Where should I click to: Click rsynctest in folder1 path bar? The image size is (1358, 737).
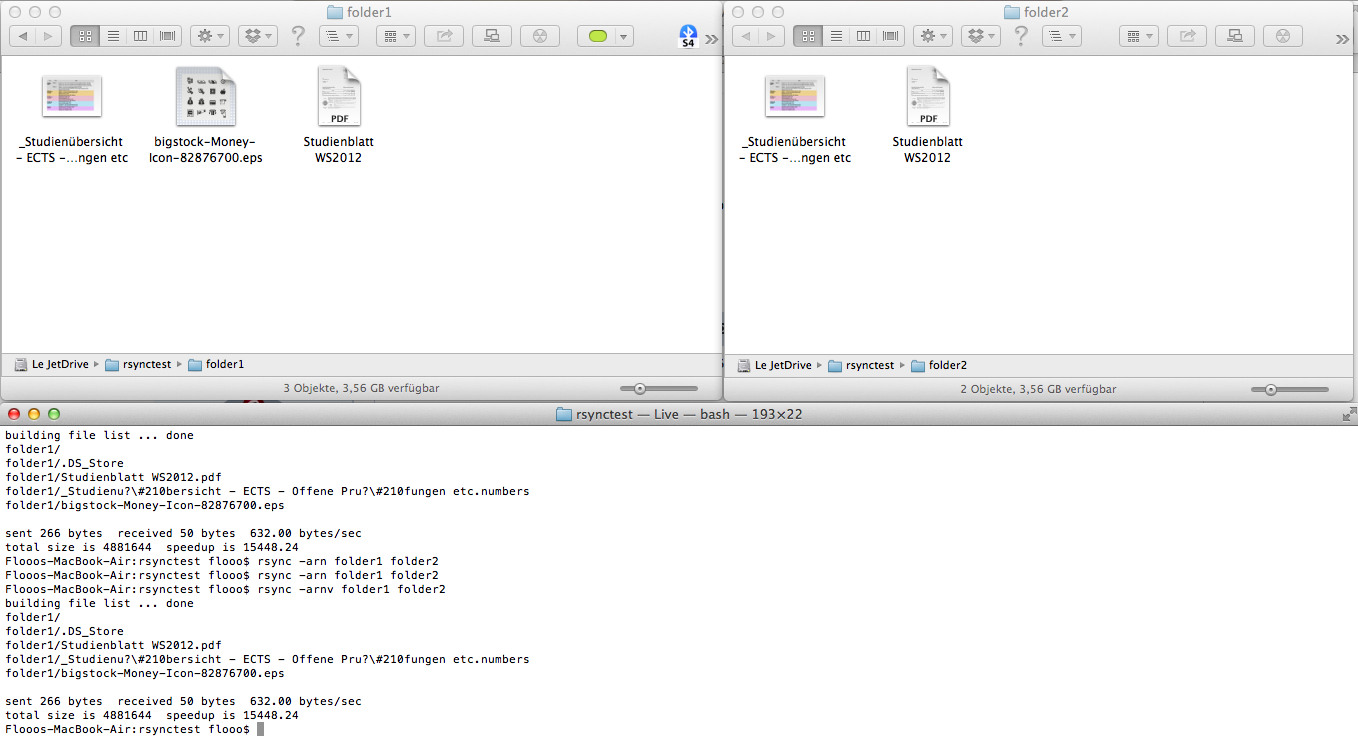[x=137, y=365]
